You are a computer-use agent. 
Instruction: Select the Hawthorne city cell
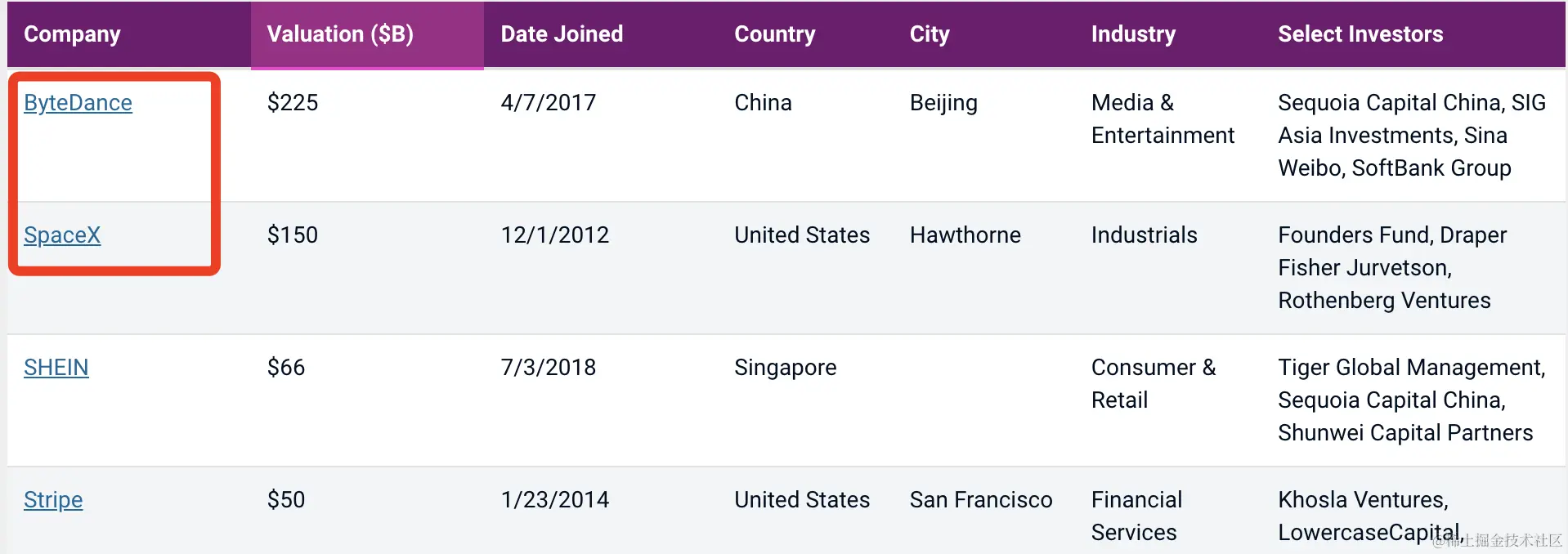[965, 235]
